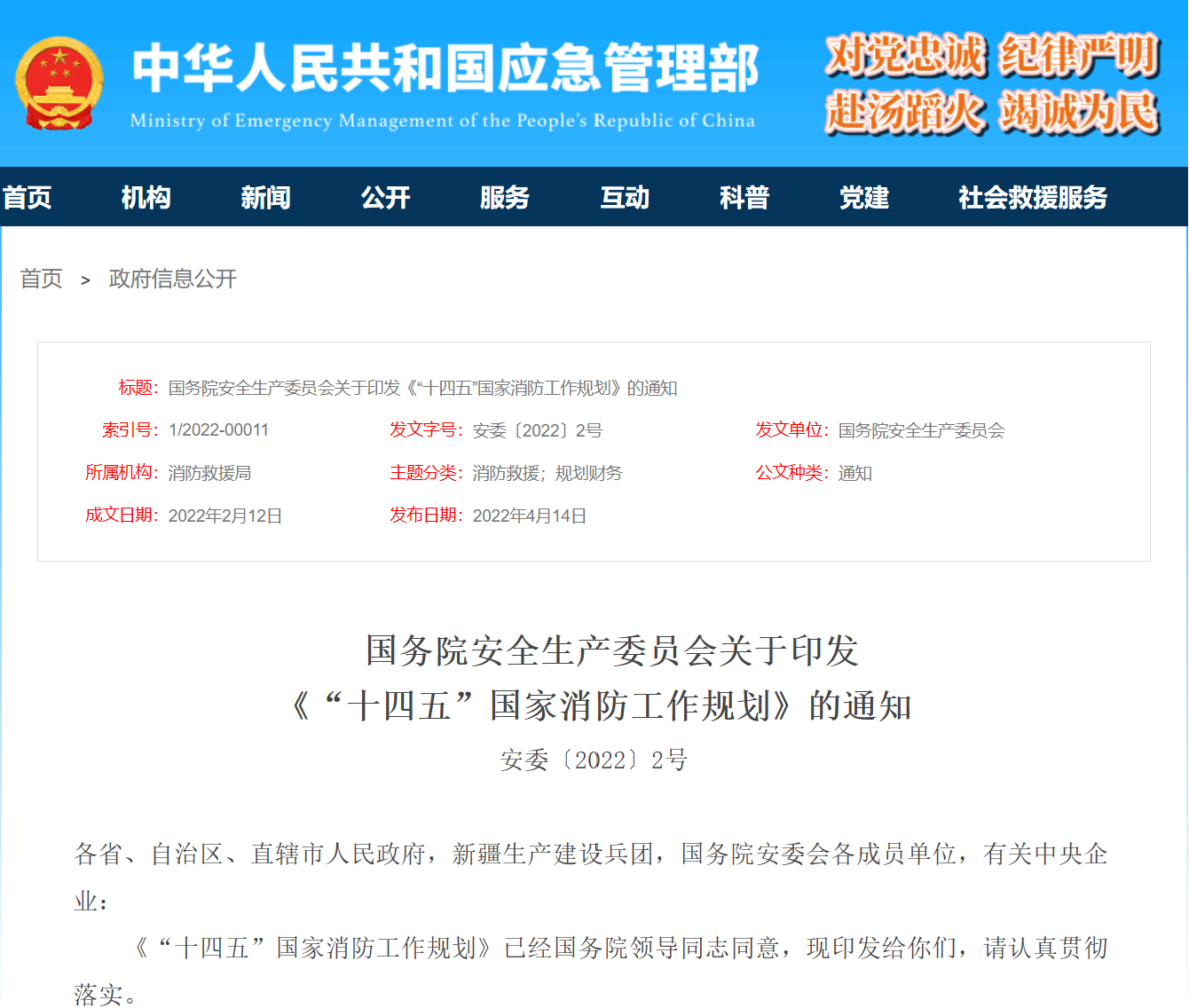Screen dimensions: 1189x1008
Task: Open the 机构 navigation menu item
Action: 146,197
